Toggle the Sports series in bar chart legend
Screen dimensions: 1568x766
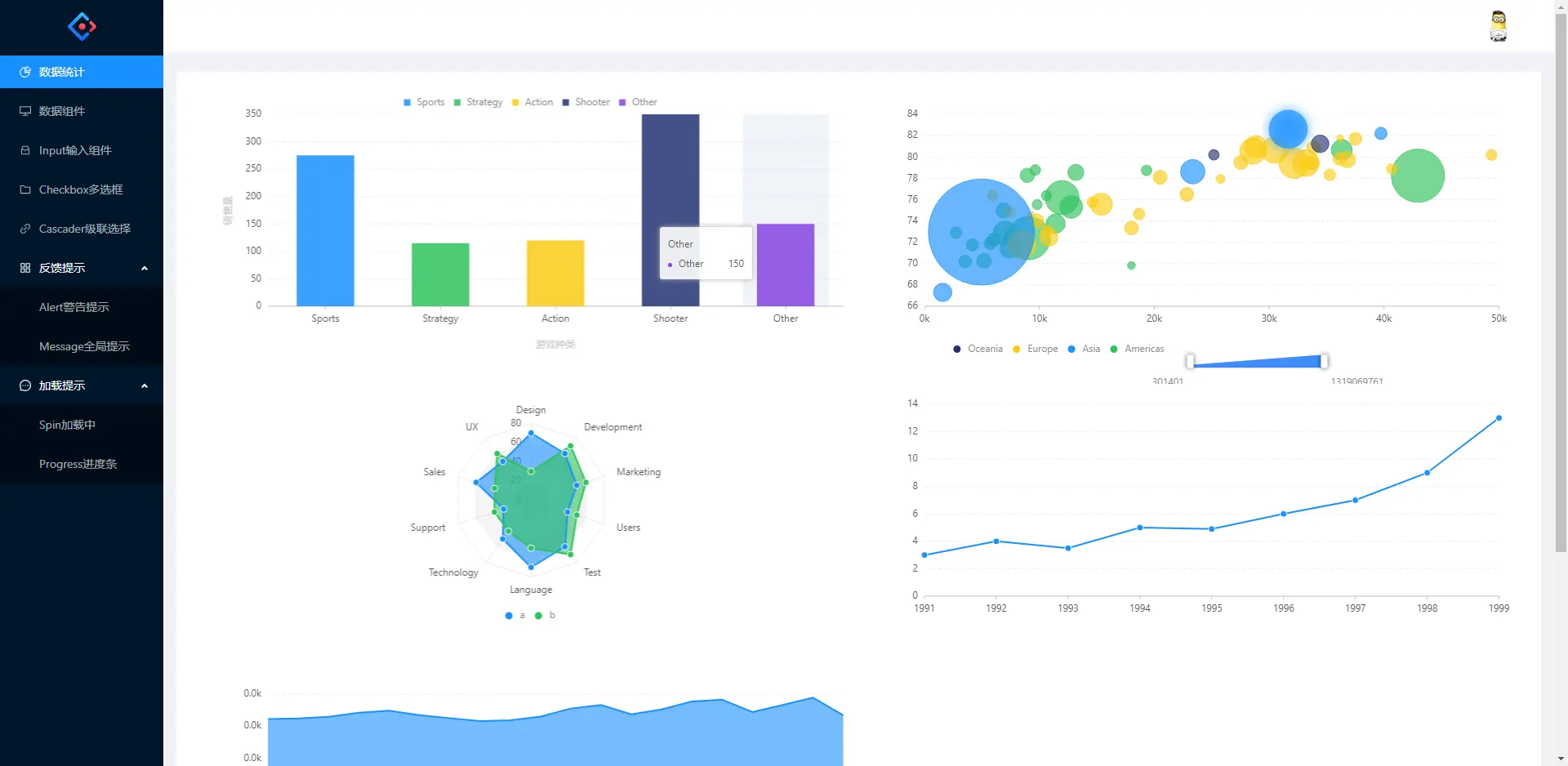coord(423,102)
